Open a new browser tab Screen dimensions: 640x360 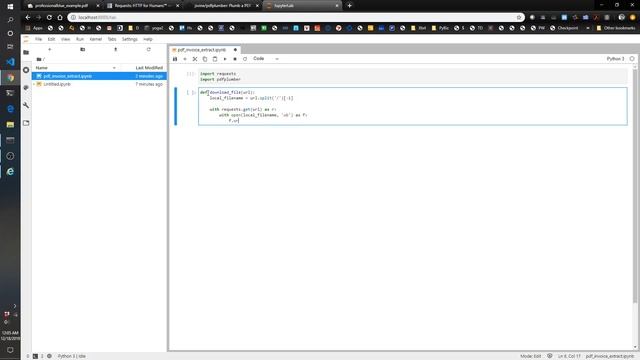(349, 6)
